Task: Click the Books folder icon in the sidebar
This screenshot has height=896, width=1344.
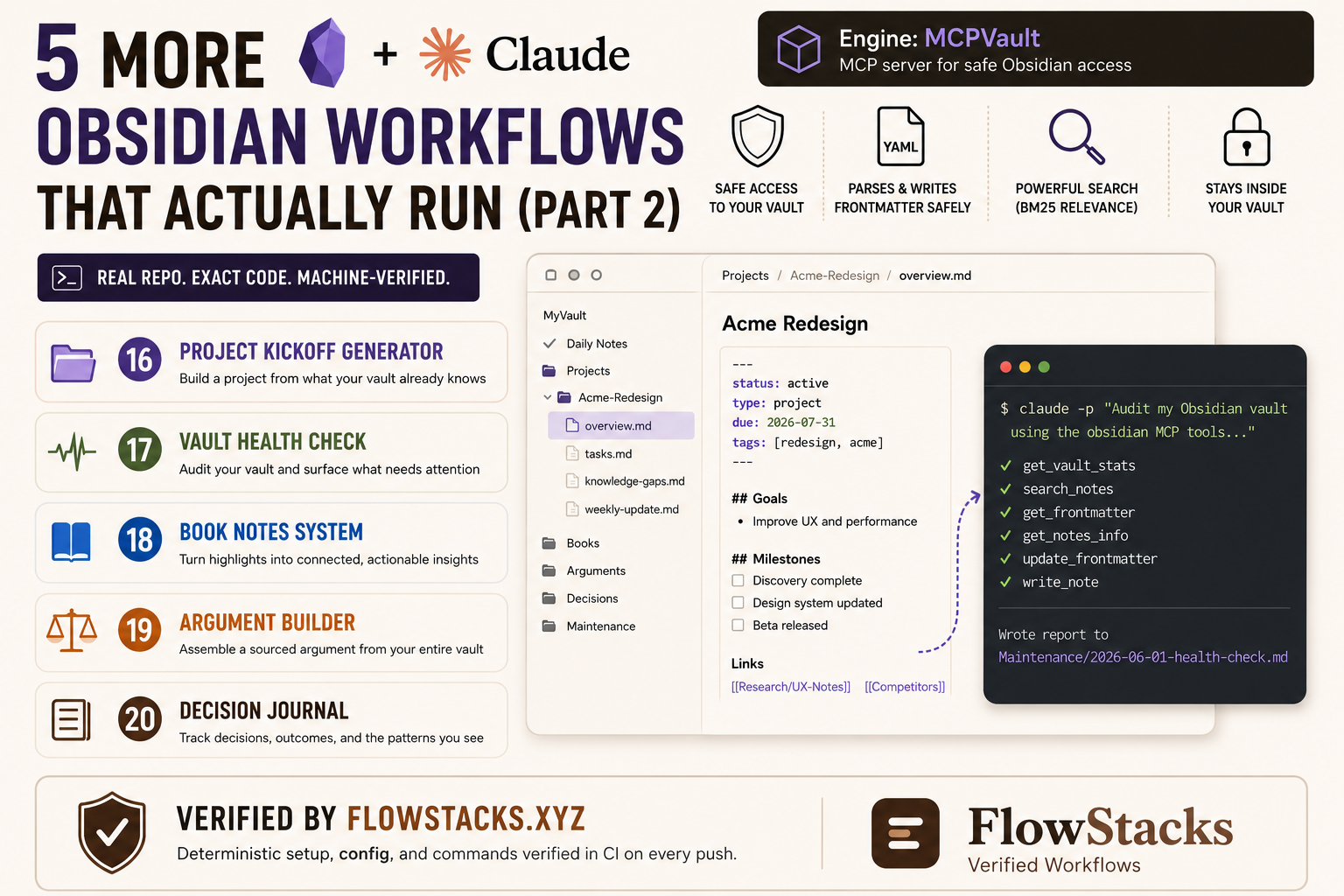Action: click(549, 543)
